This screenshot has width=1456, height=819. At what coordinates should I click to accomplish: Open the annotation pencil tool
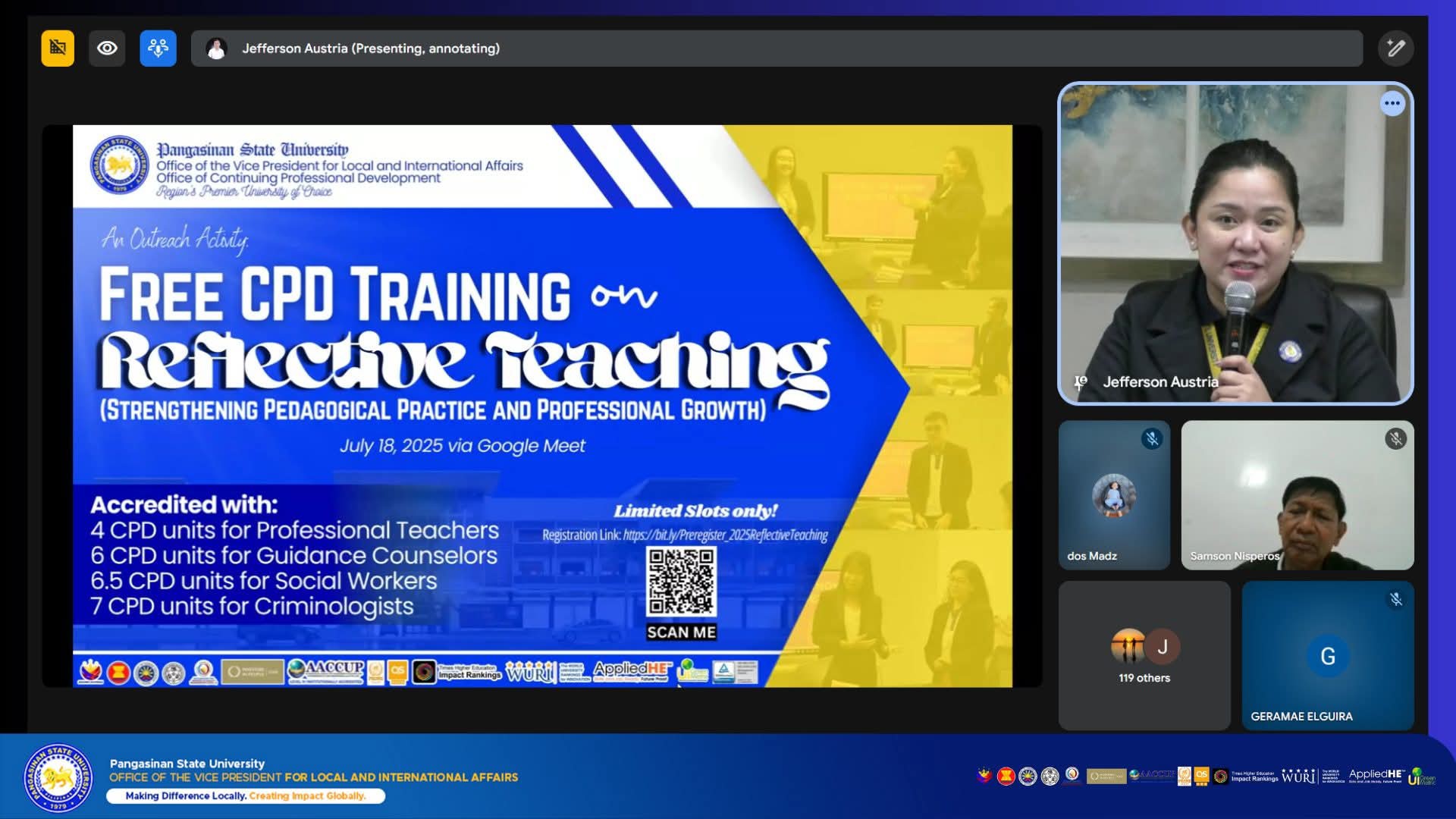1395,49
